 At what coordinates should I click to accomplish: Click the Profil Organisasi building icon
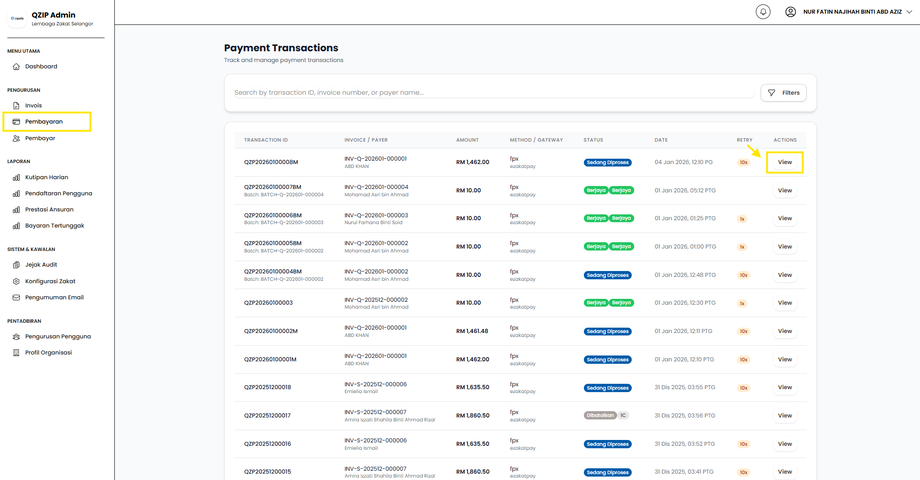[16, 353]
